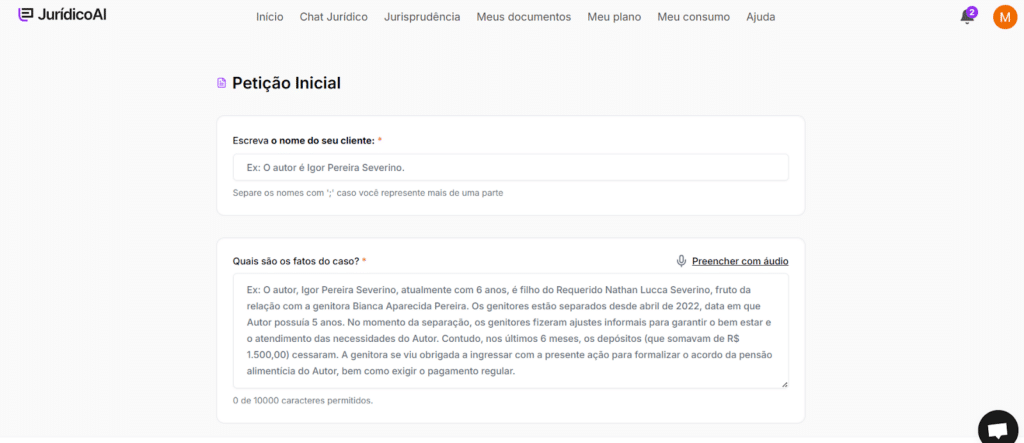
Task: Click the 'Escreva o nome do seu cliente' label
Action: [303, 140]
